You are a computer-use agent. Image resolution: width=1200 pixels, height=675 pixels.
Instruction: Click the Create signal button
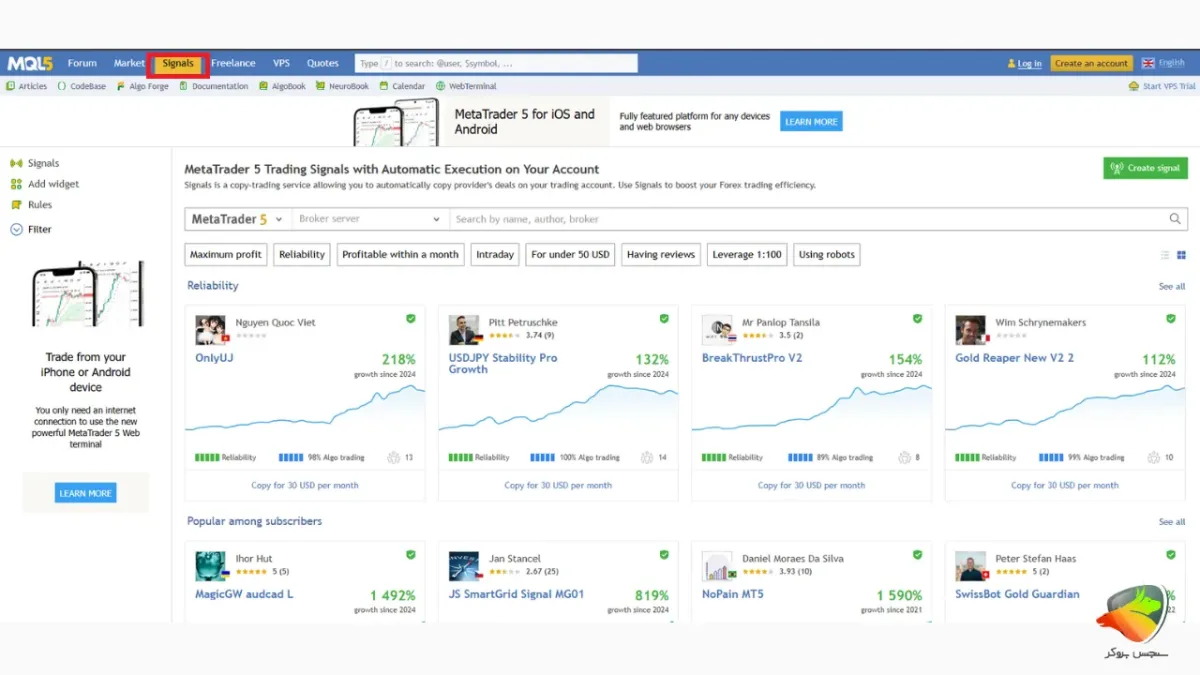[1146, 168]
